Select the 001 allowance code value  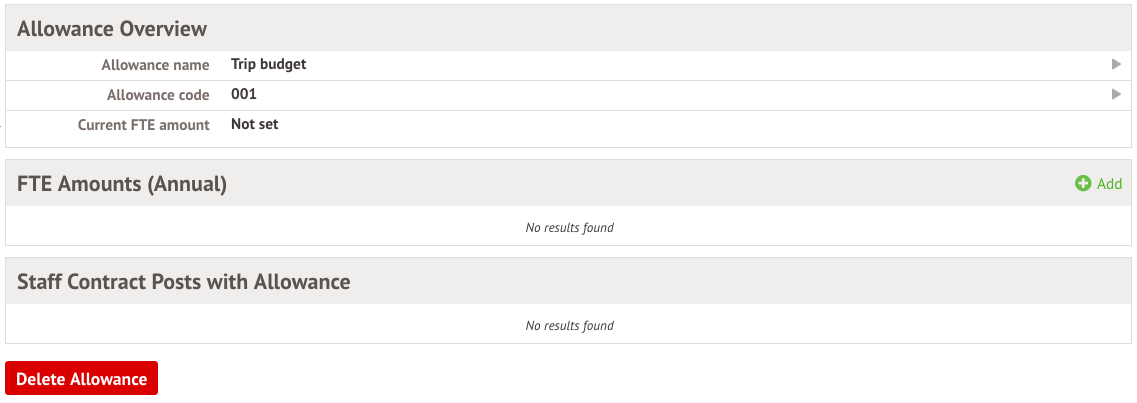point(244,95)
